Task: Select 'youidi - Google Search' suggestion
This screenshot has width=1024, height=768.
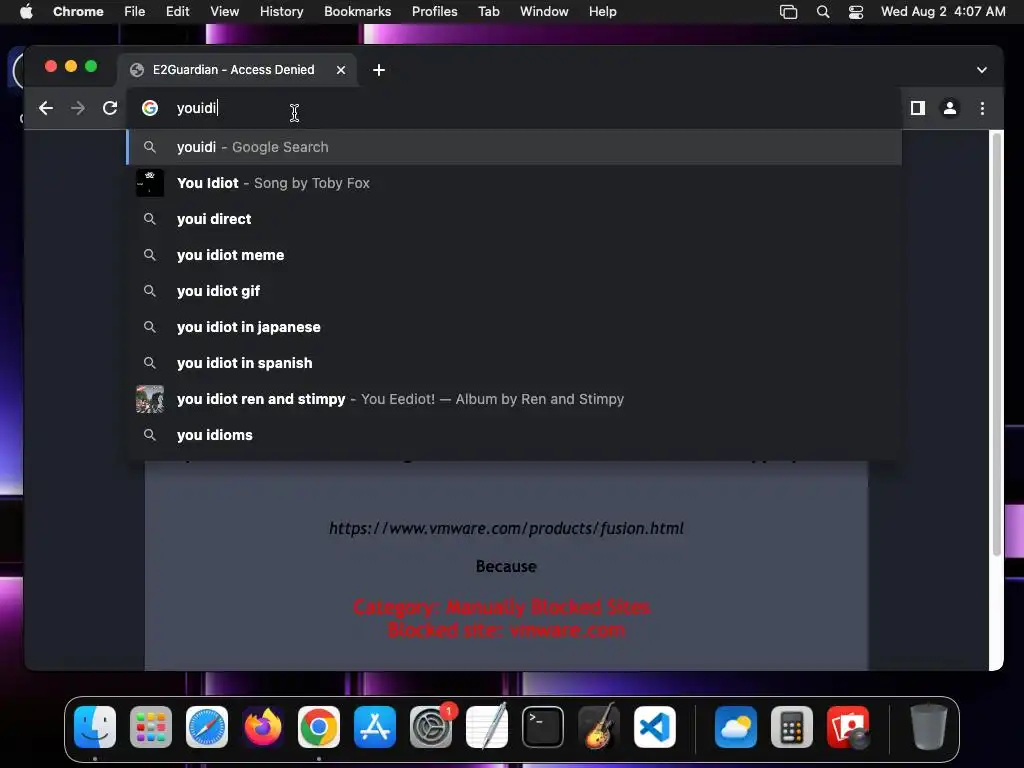Action: click(515, 147)
